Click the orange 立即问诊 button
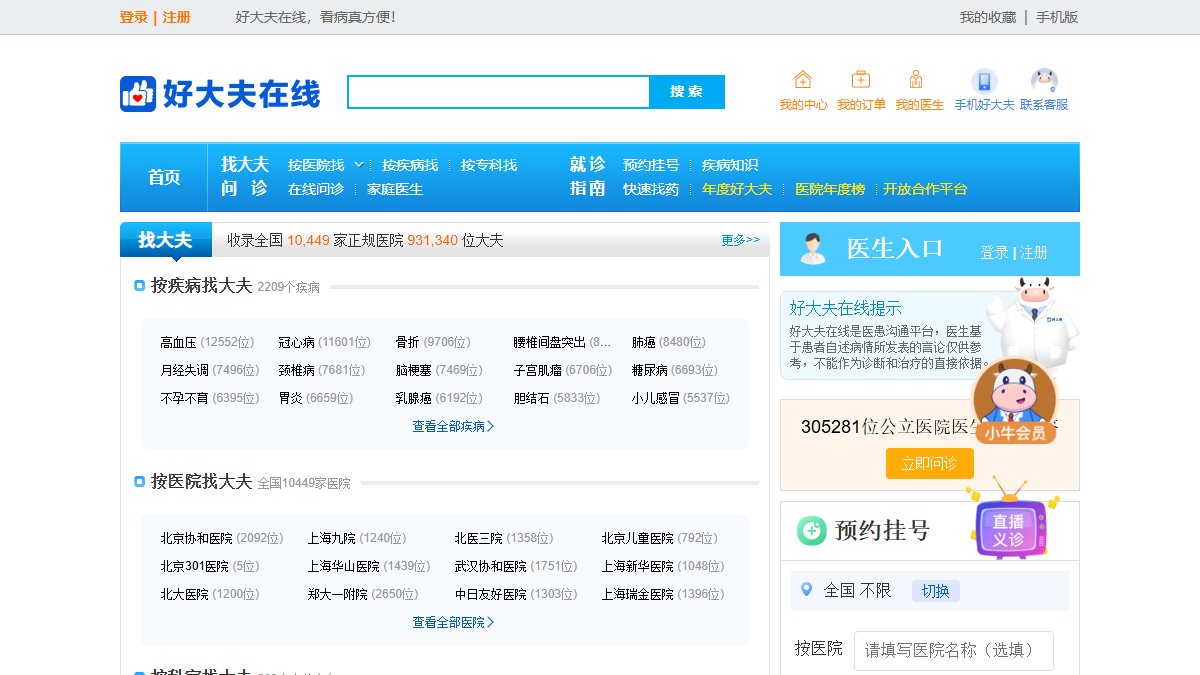 (x=930, y=463)
